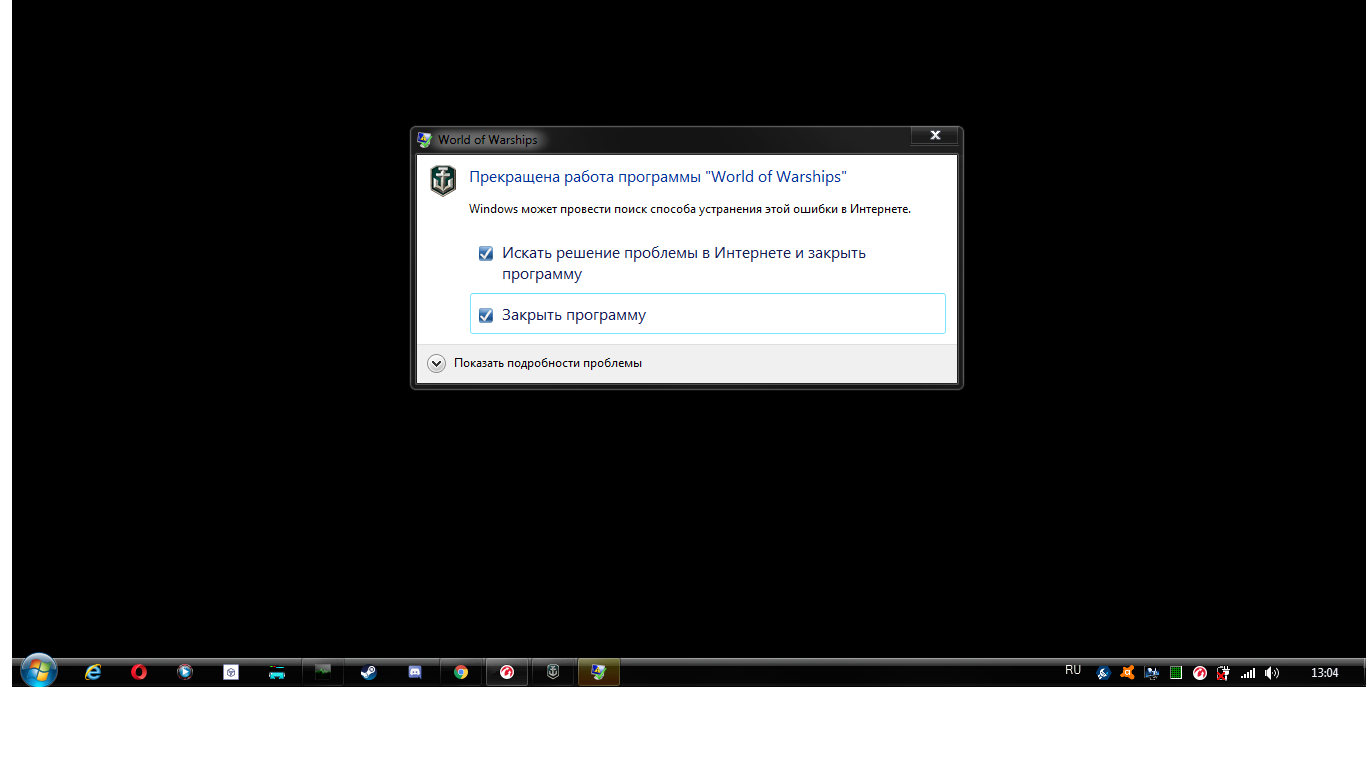The height and width of the screenshot is (768, 1366).
Task: Select the crash report taskbar button
Action: click(x=599, y=672)
